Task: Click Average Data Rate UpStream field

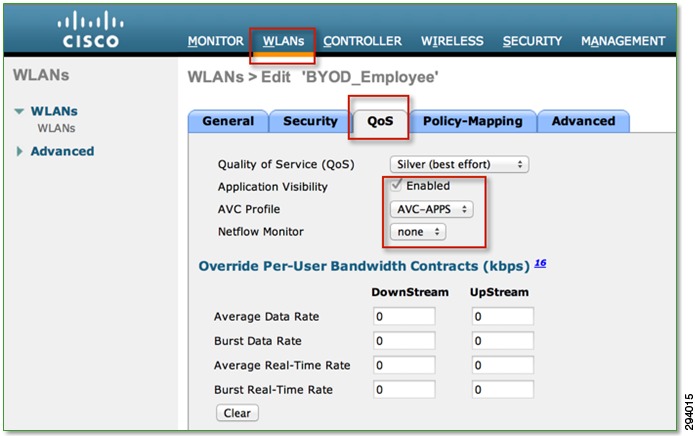Action: tap(503, 316)
